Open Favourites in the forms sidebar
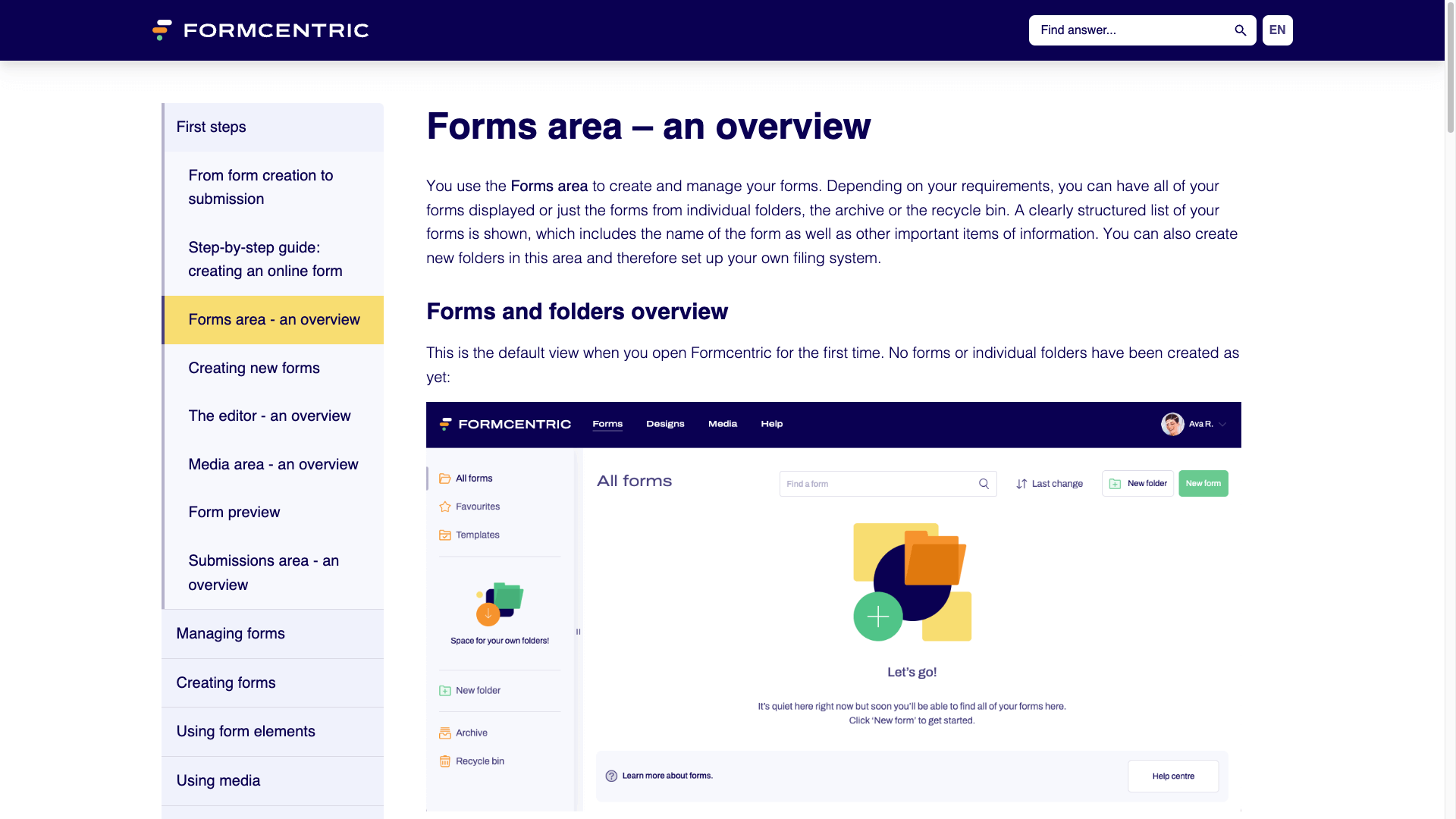 pos(477,507)
